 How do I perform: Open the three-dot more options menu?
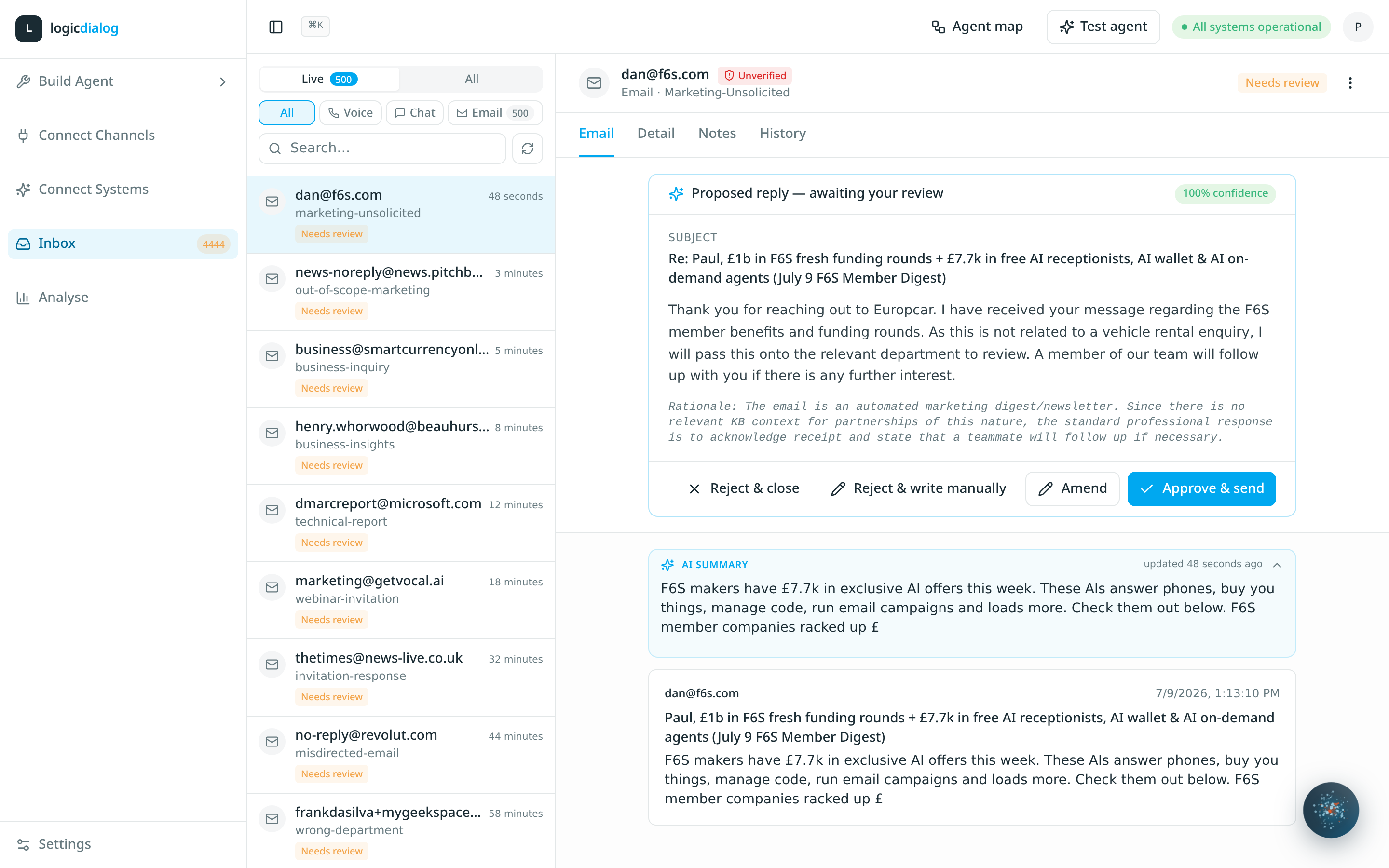[1350, 83]
